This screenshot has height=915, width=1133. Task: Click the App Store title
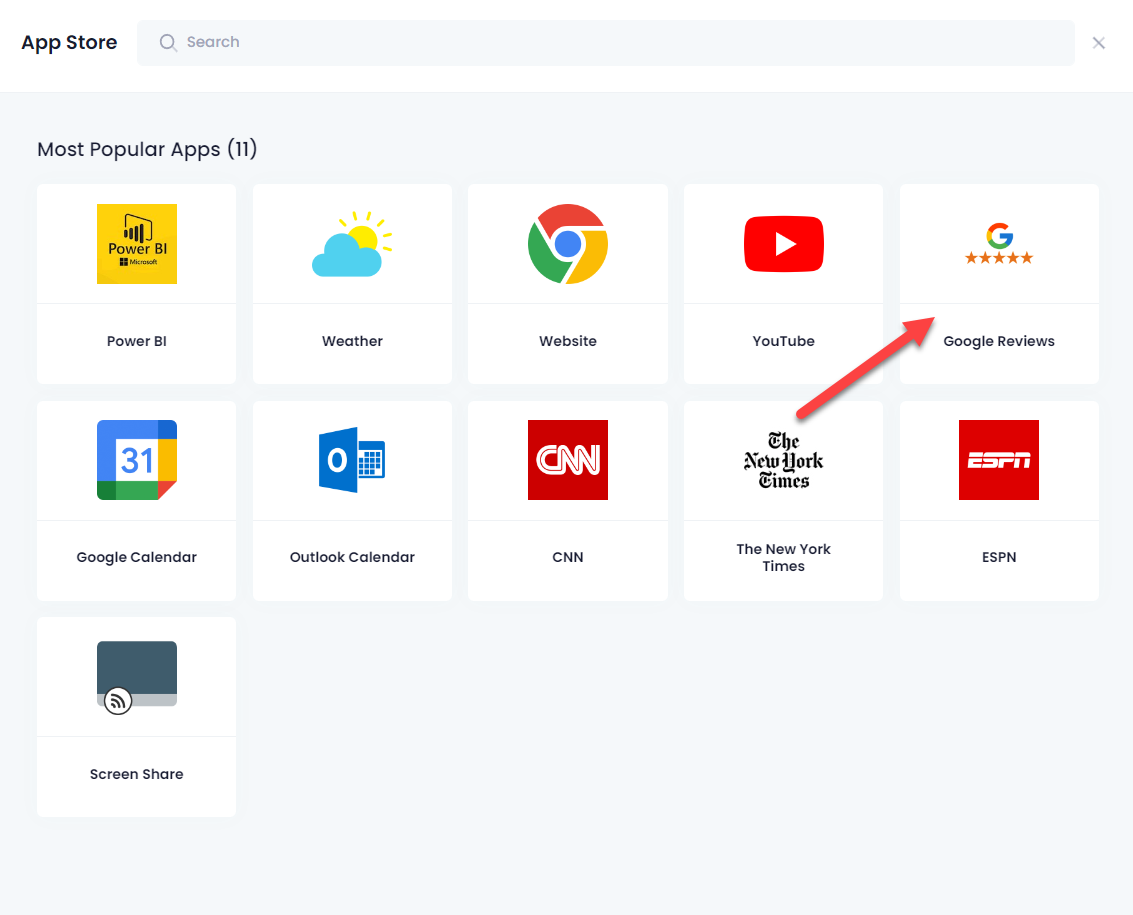click(x=69, y=43)
